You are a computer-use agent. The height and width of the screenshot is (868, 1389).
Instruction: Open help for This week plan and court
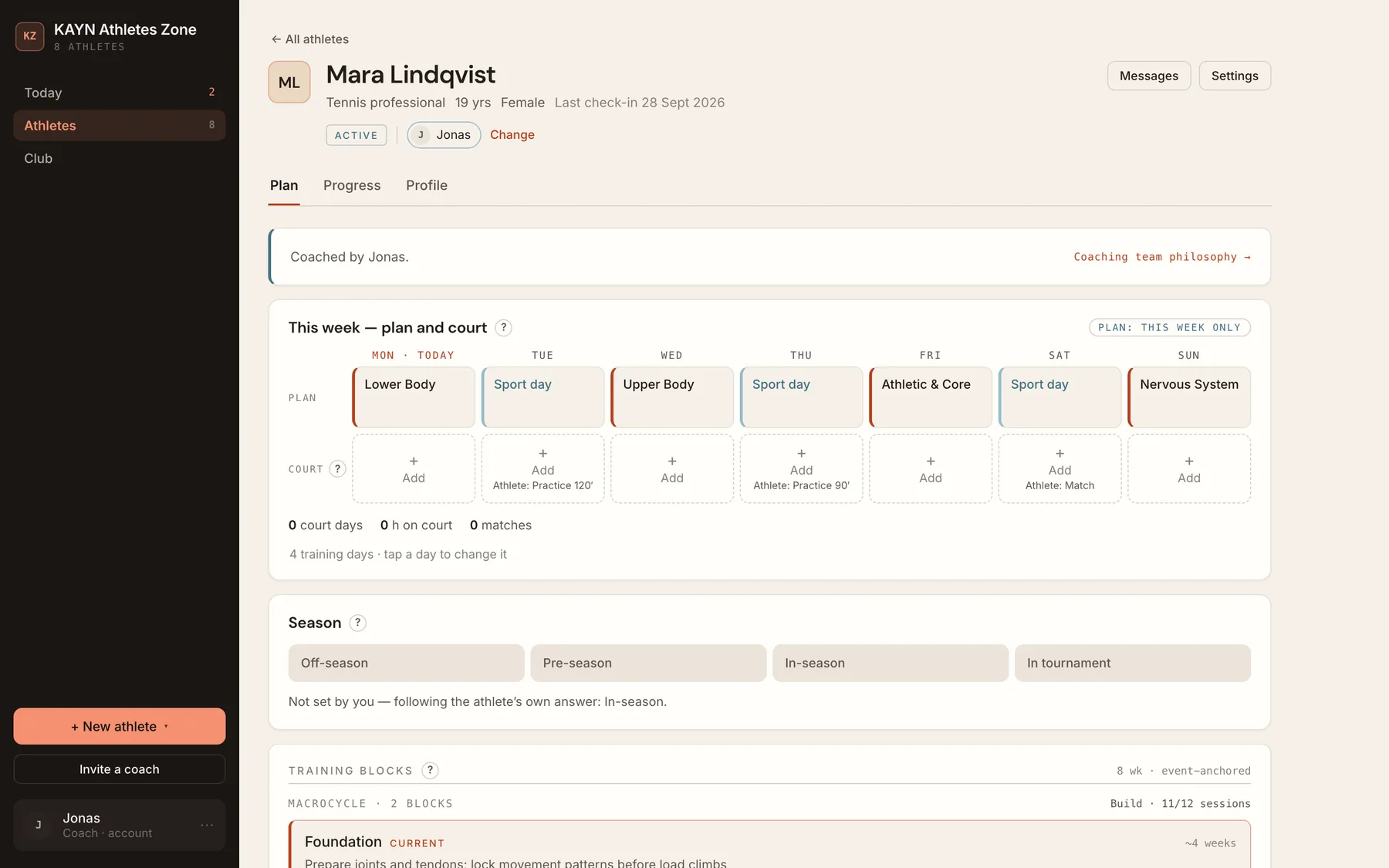(x=503, y=328)
